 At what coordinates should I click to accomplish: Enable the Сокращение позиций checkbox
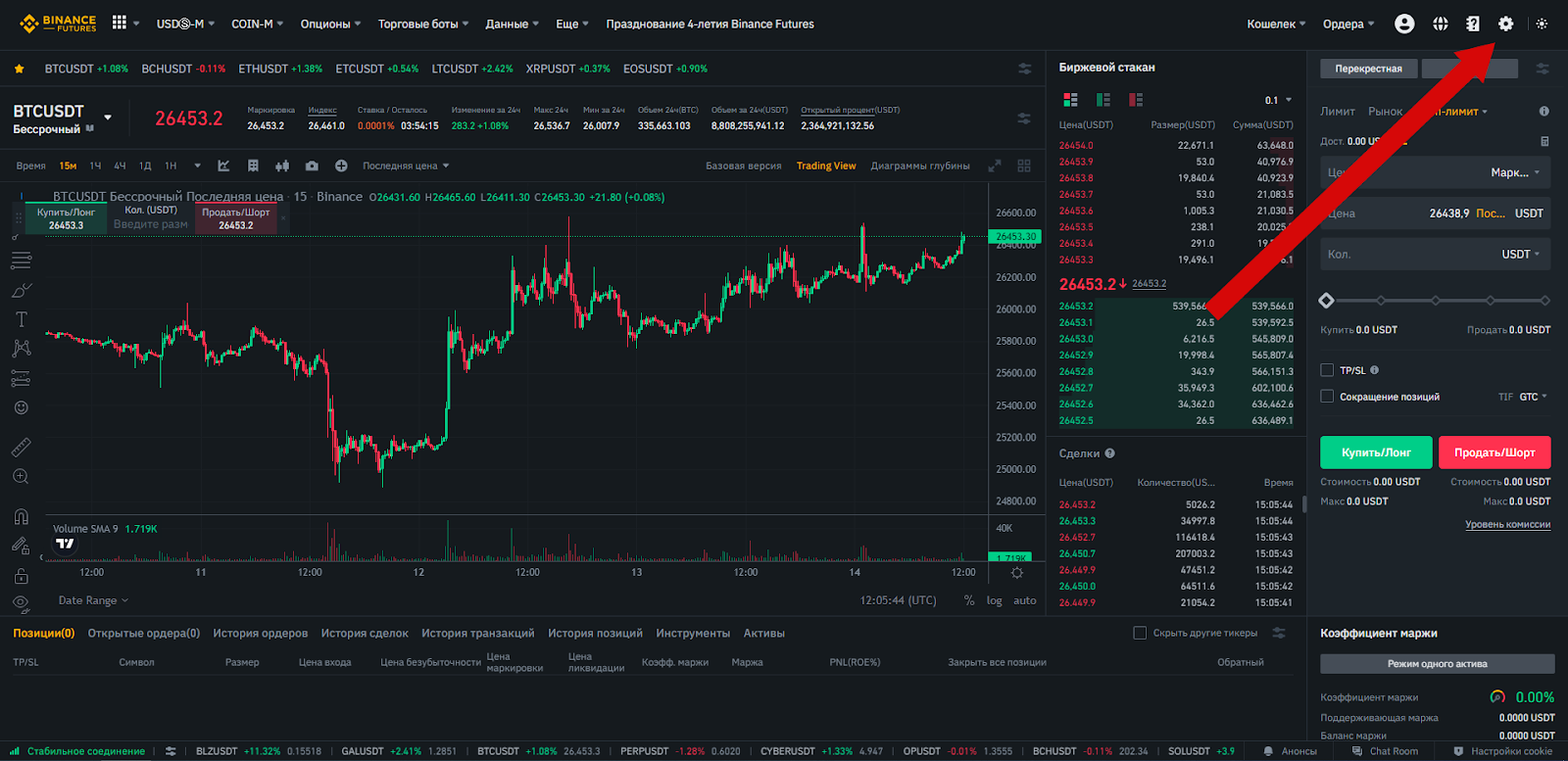point(1327,397)
